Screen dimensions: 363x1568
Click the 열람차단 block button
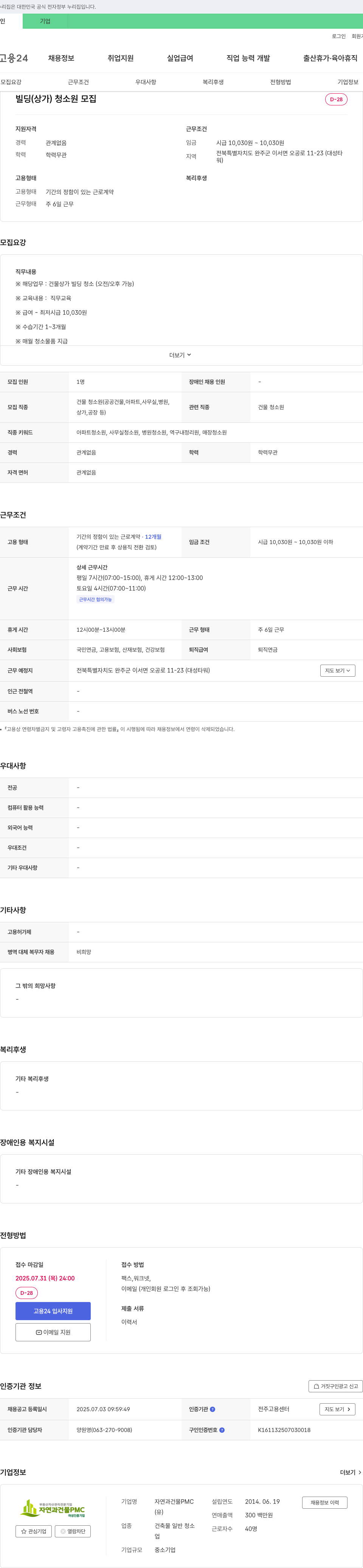73,1531
